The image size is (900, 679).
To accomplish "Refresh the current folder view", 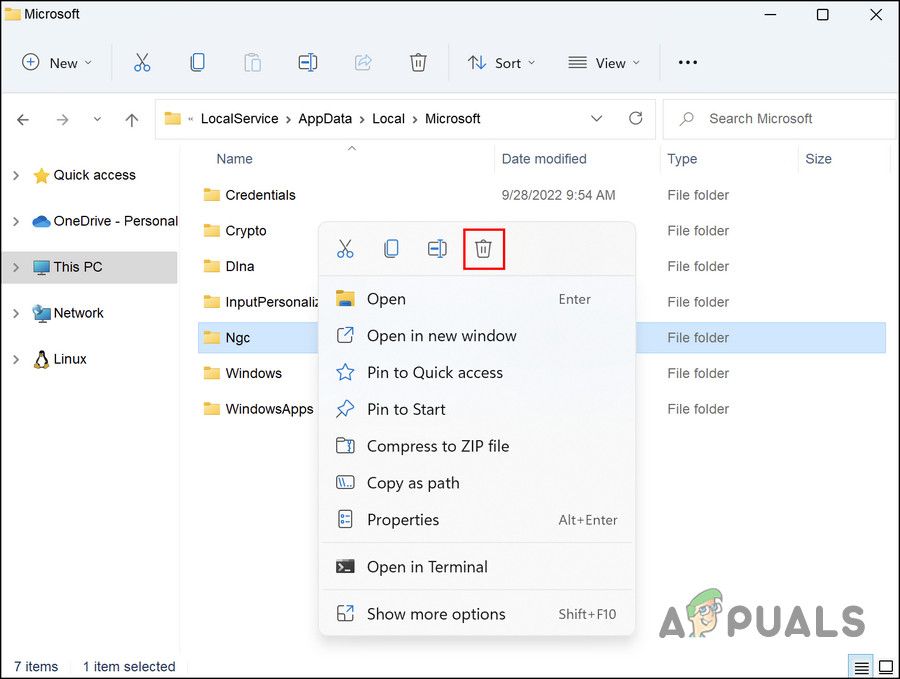I will (635, 118).
